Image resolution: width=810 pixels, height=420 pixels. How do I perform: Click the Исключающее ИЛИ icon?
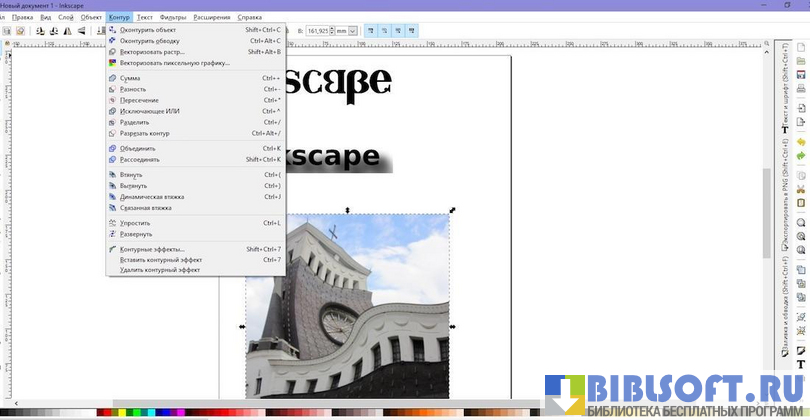pos(112,111)
